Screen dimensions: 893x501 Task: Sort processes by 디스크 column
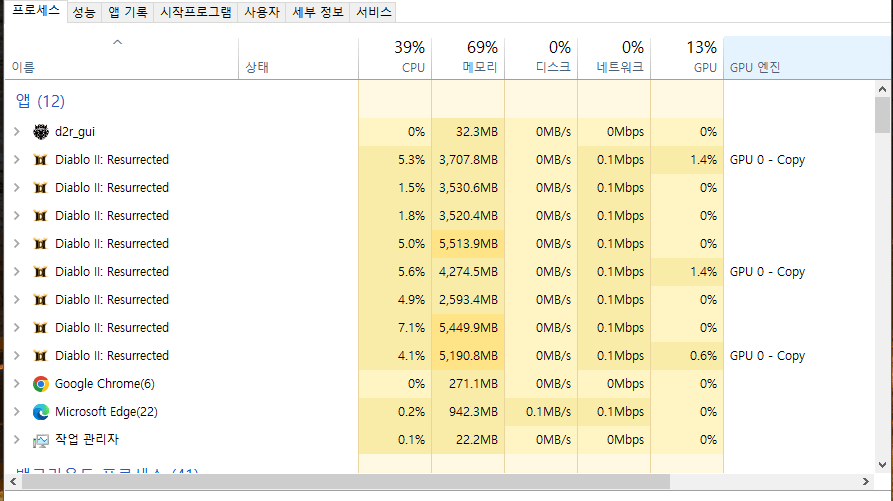pyautogui.click(x=541, y=59)
